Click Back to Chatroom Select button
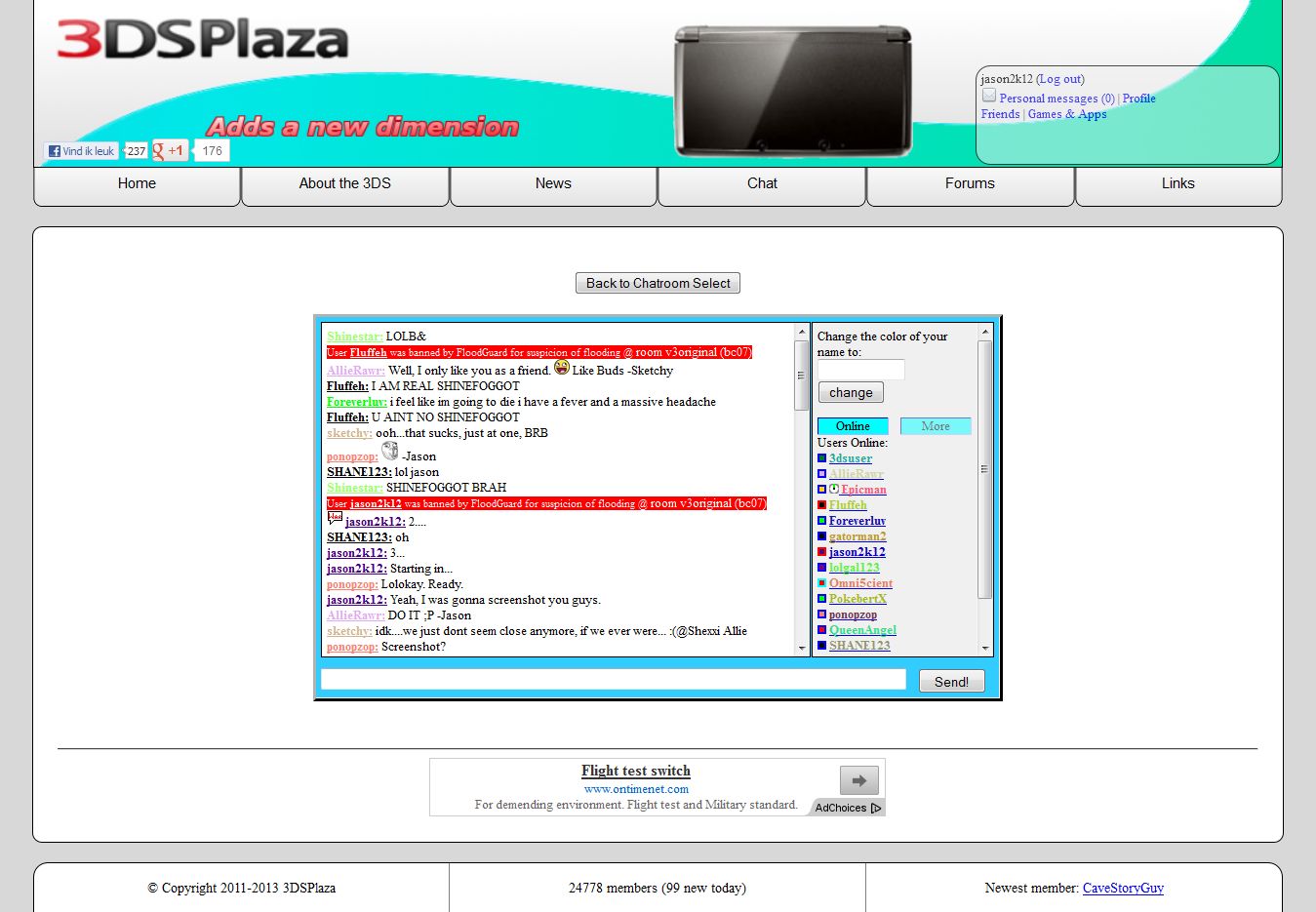The width and height of the screenshot is (1316, 912). click(x=658, y=283)
